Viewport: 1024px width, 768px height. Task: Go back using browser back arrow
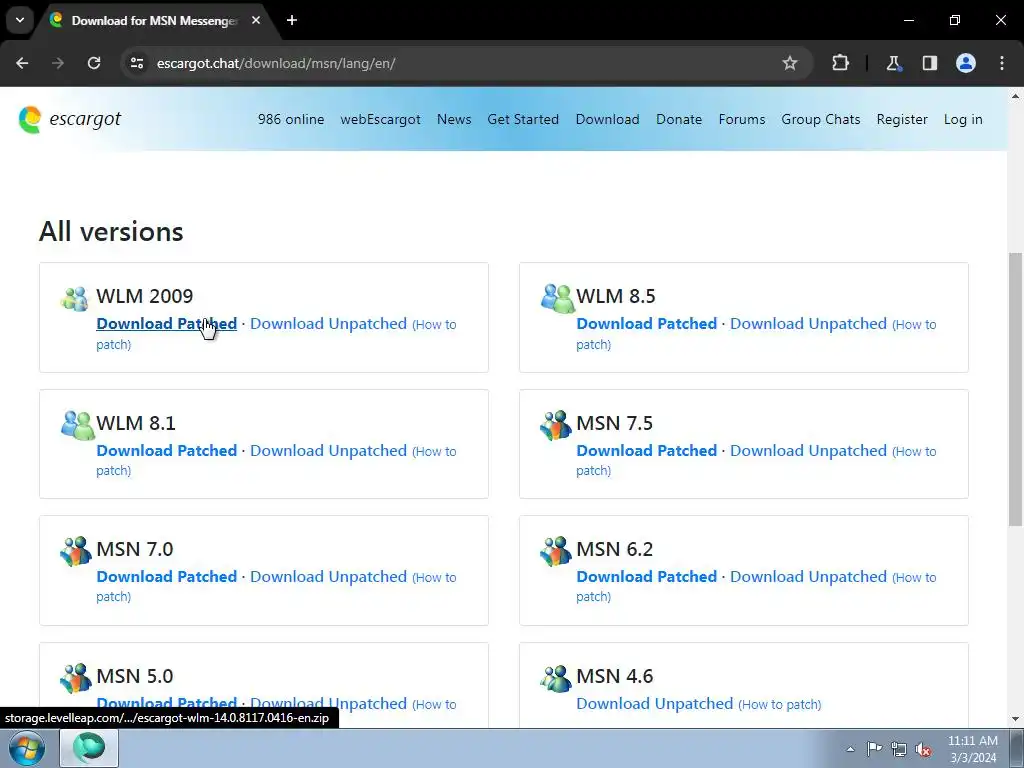click(x=22, y=63)
